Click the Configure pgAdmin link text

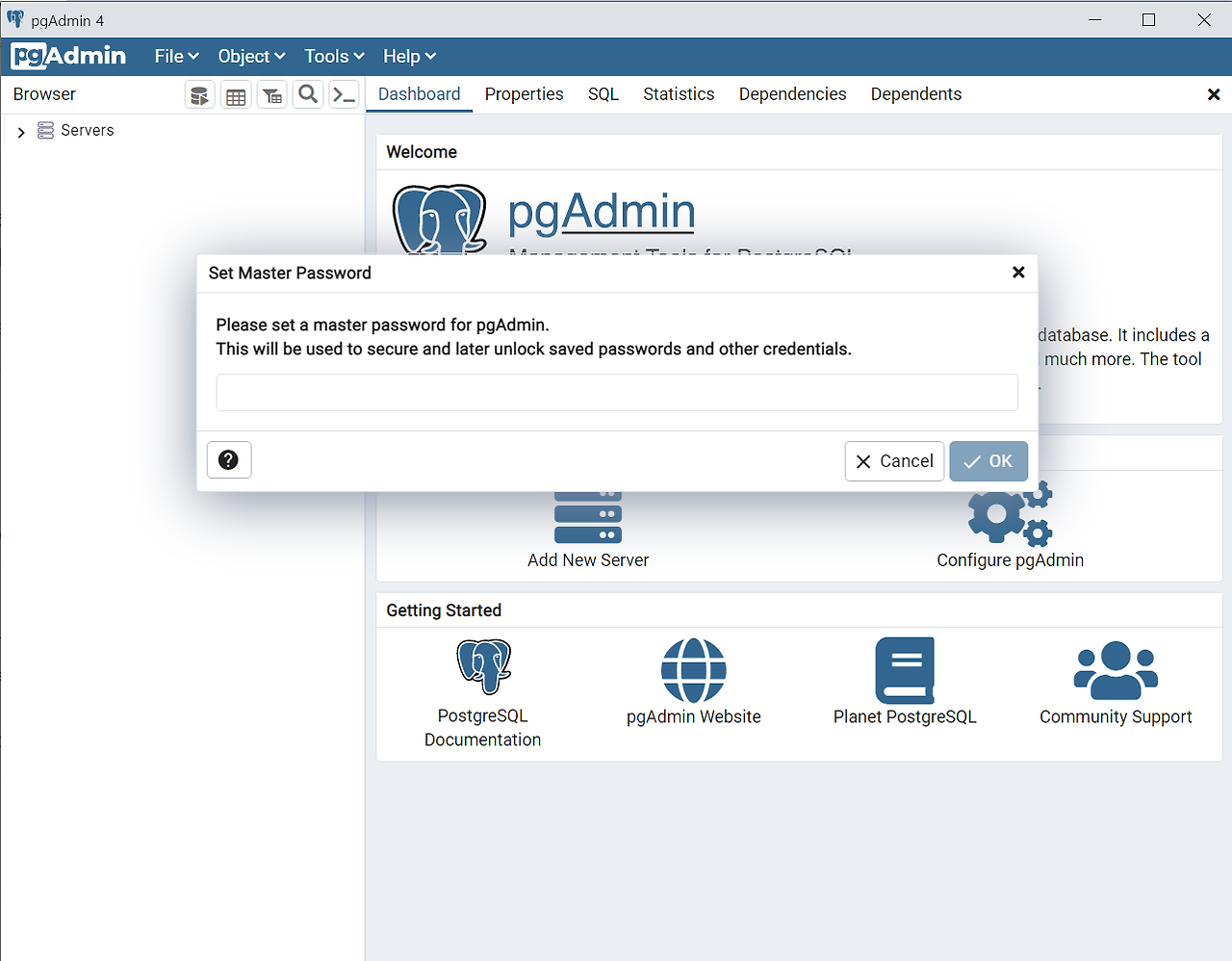coord(1011,560)
